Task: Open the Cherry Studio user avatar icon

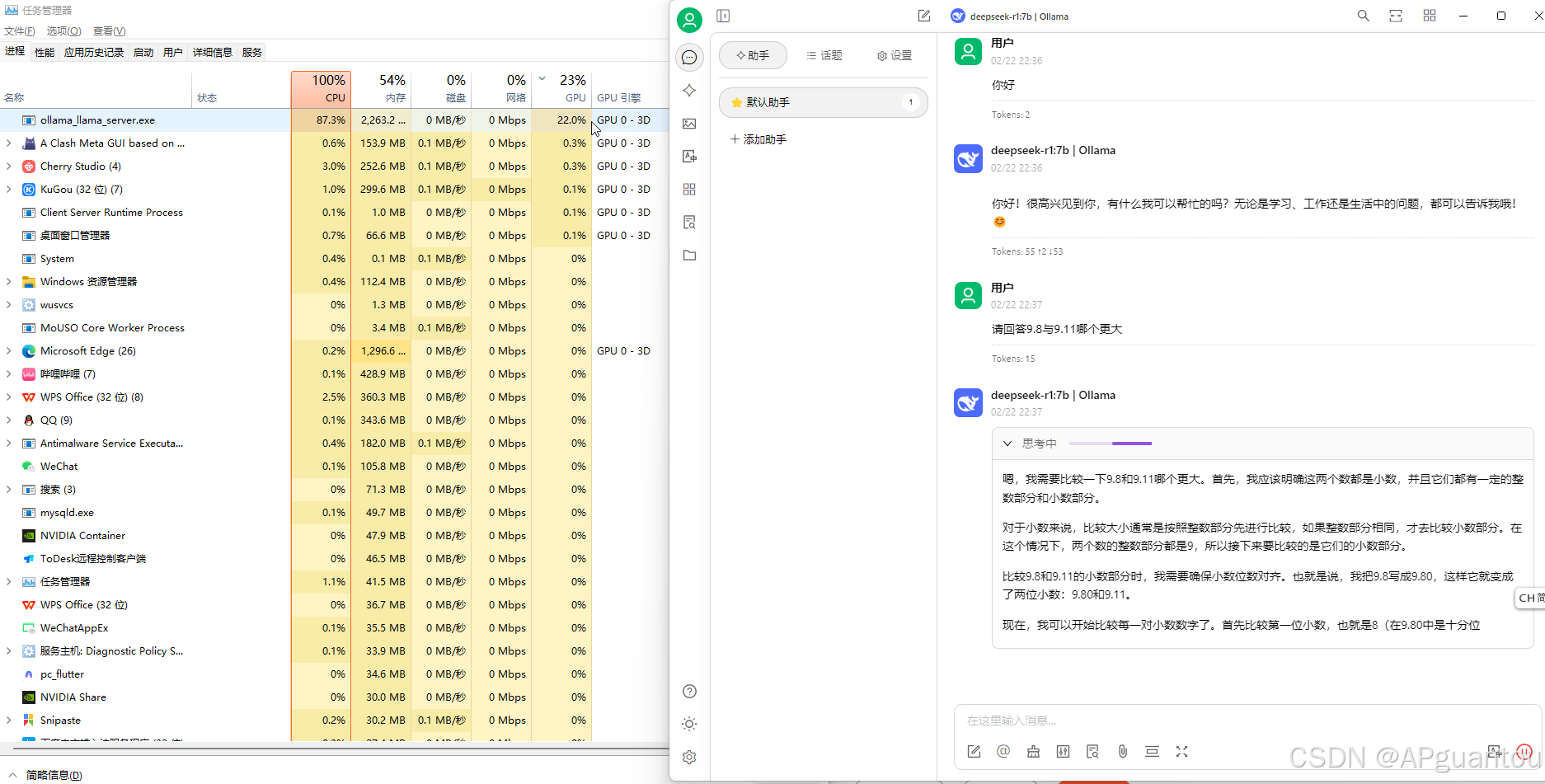Action: coord(689,19)
